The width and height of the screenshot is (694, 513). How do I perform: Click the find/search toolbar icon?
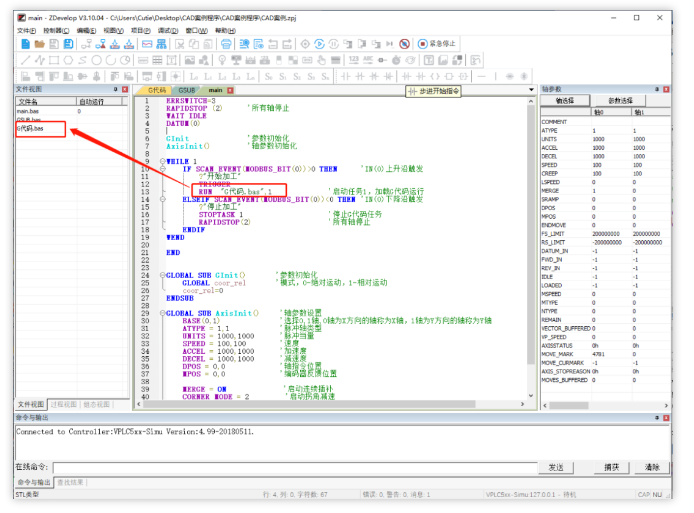click(x=244, y=44)
